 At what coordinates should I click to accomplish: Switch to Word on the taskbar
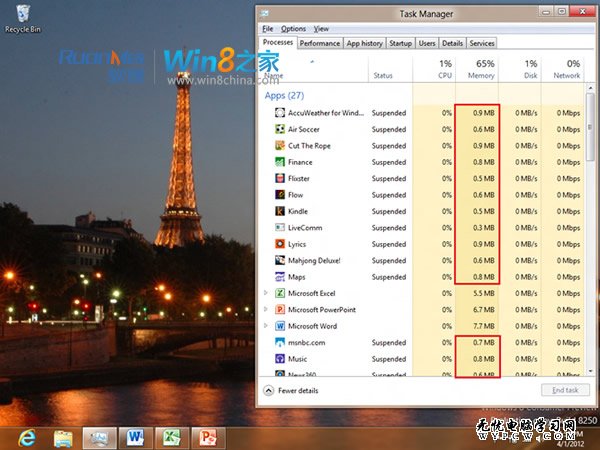point(135,439)
